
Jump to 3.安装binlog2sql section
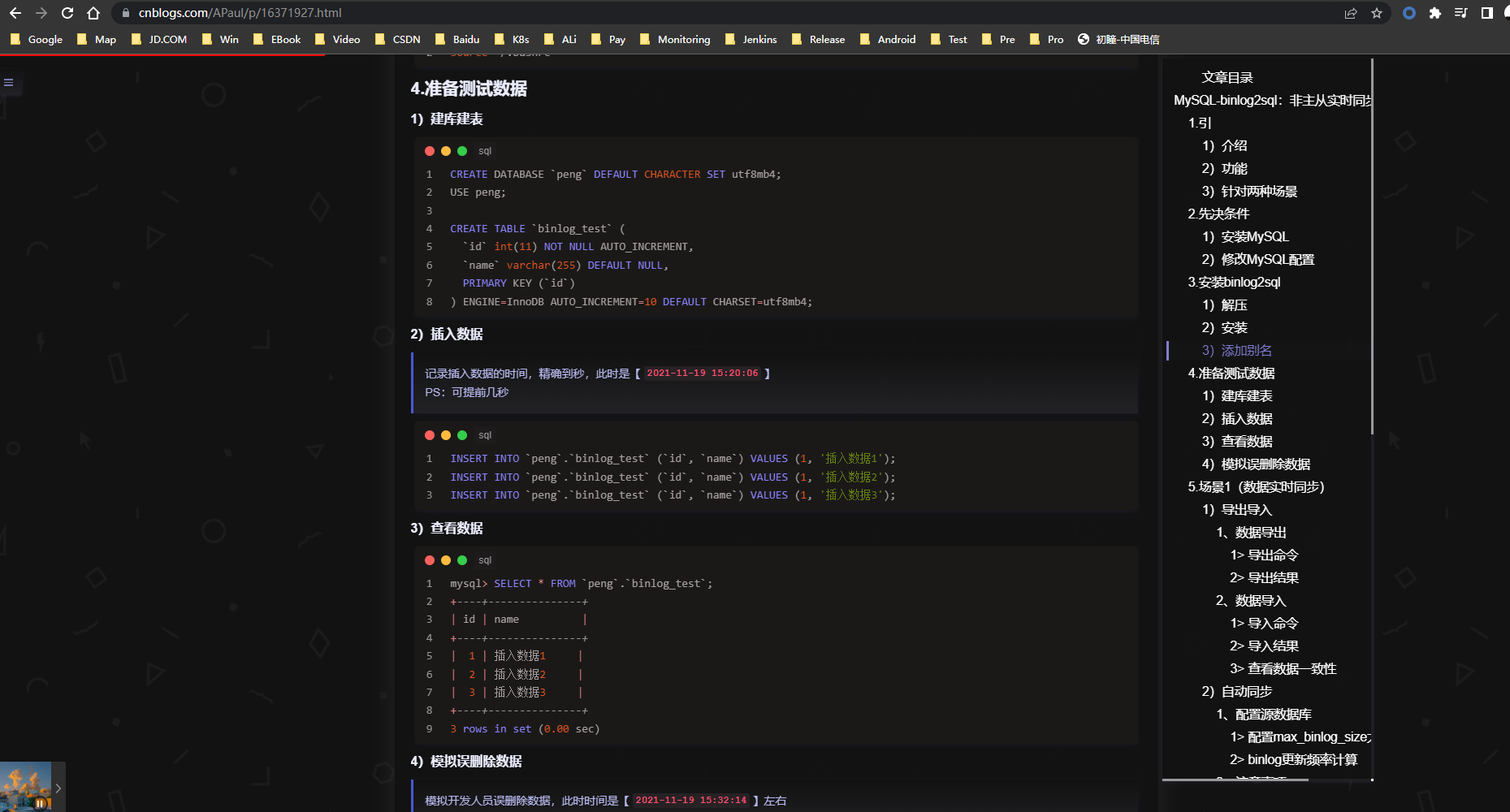[x=1235, y=282]
